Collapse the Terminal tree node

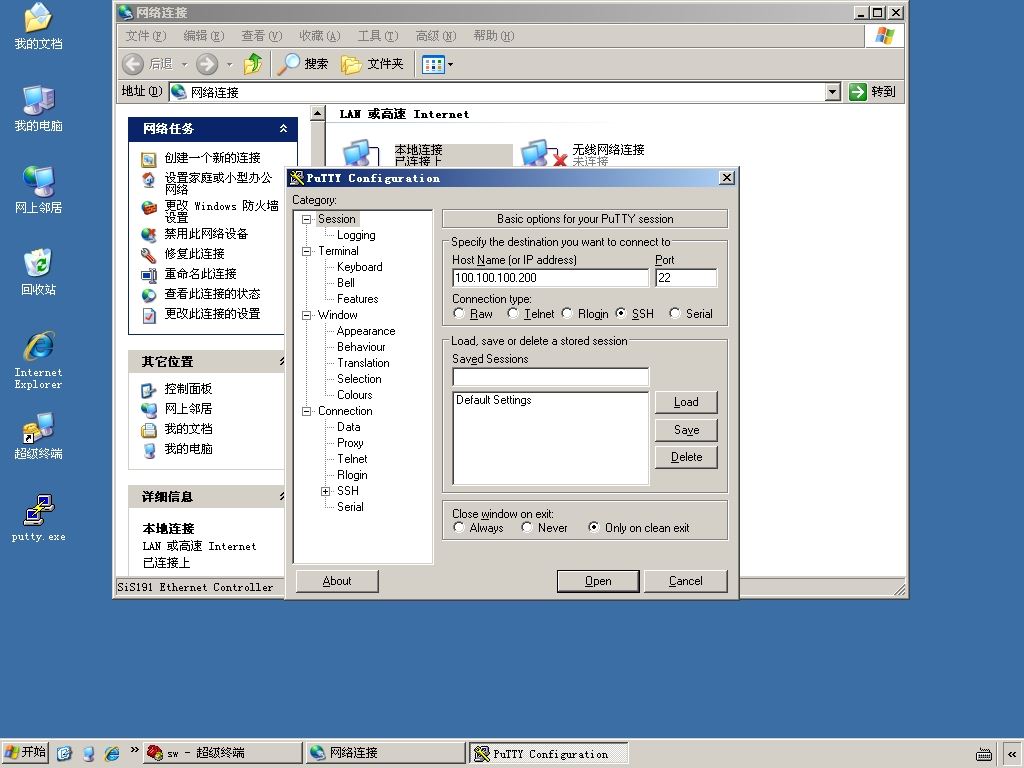306,251
